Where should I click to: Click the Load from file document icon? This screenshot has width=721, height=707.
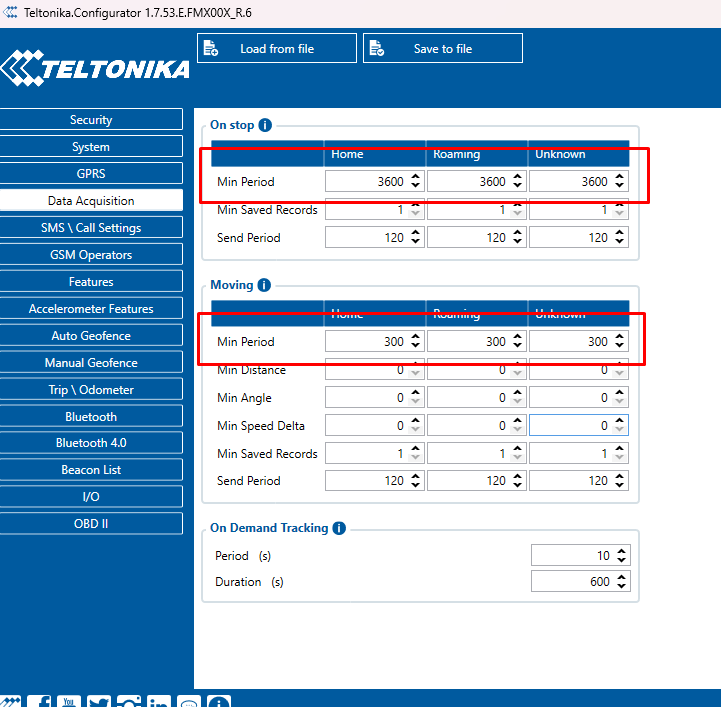click(211, 48)
